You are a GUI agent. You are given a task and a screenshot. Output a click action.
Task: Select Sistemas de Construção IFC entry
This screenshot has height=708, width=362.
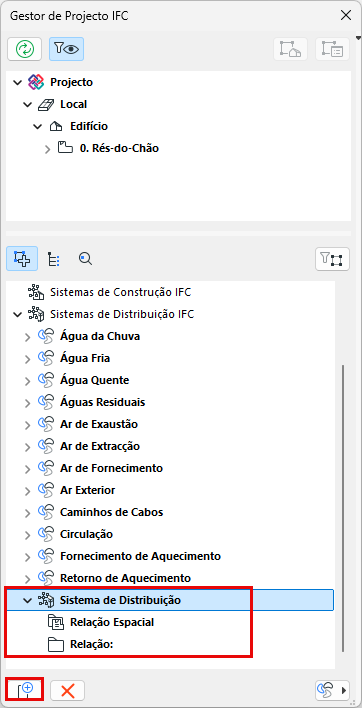pos(121,292)
